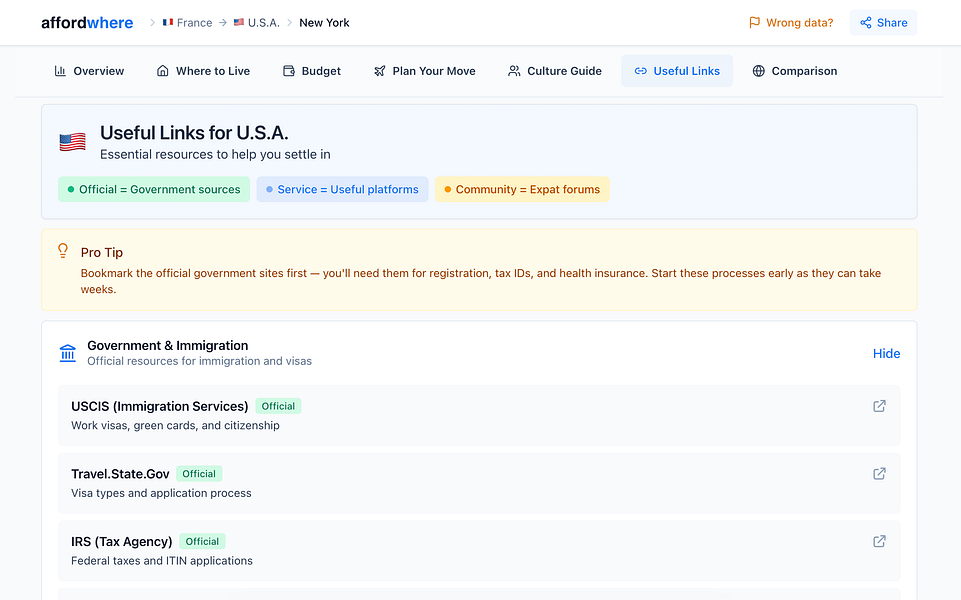Click the share icon in top bar

(866, 23)
